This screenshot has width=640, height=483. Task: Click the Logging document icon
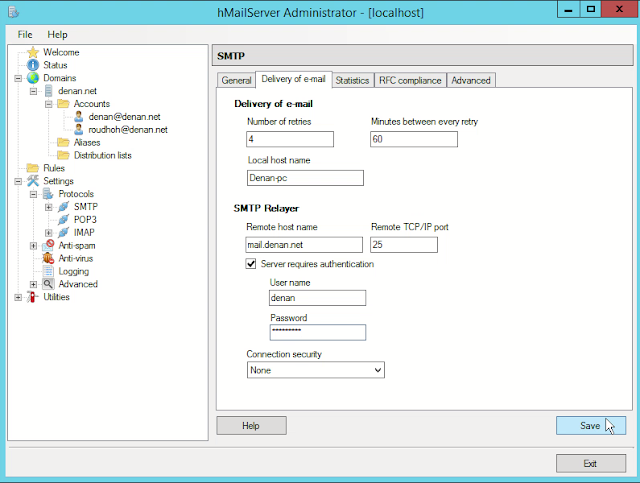(48, 271)
